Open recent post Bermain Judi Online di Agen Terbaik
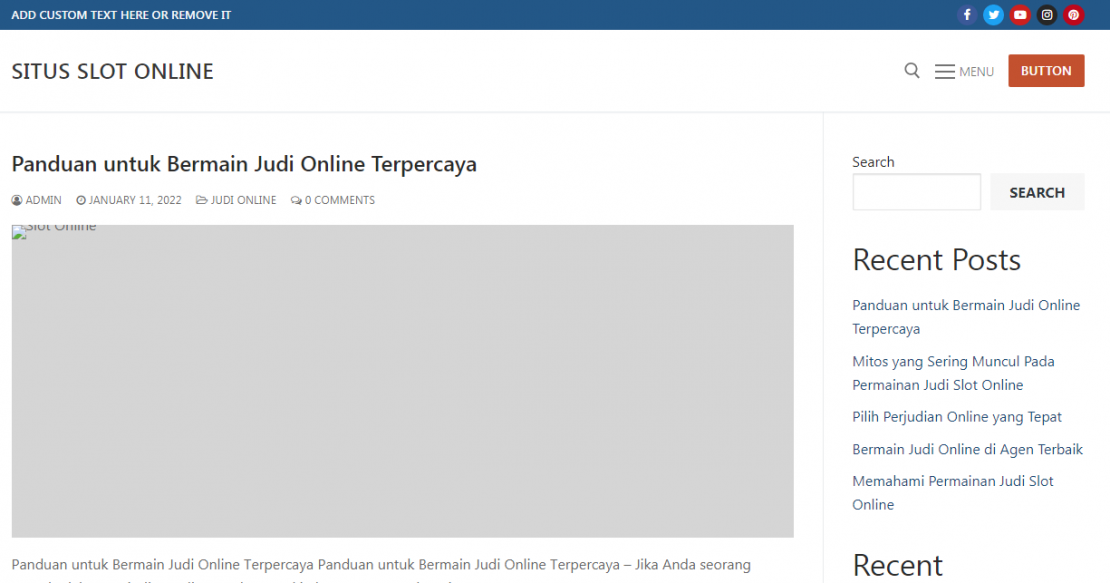This screenshot has width=1110, height=583. pos(967,449)
